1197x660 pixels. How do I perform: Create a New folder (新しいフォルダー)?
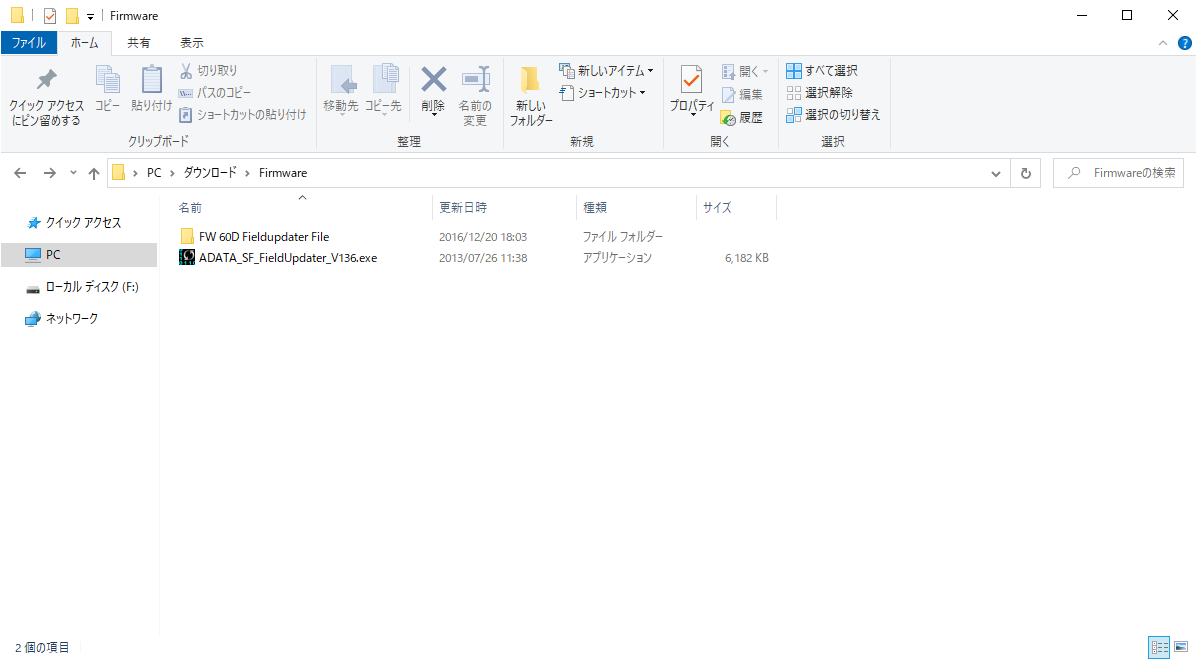point(531,96)
